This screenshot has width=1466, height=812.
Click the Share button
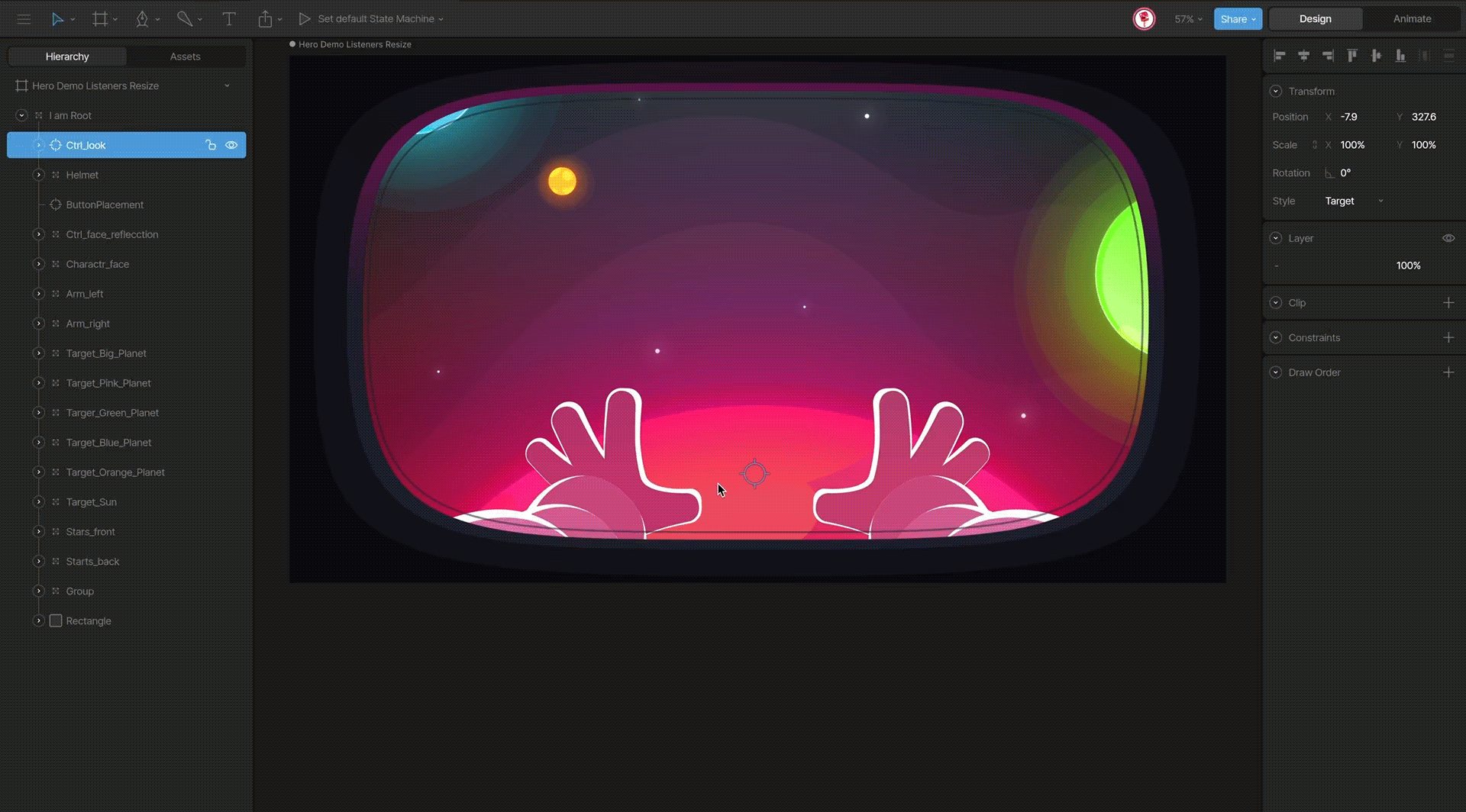tap(1238, 19)
